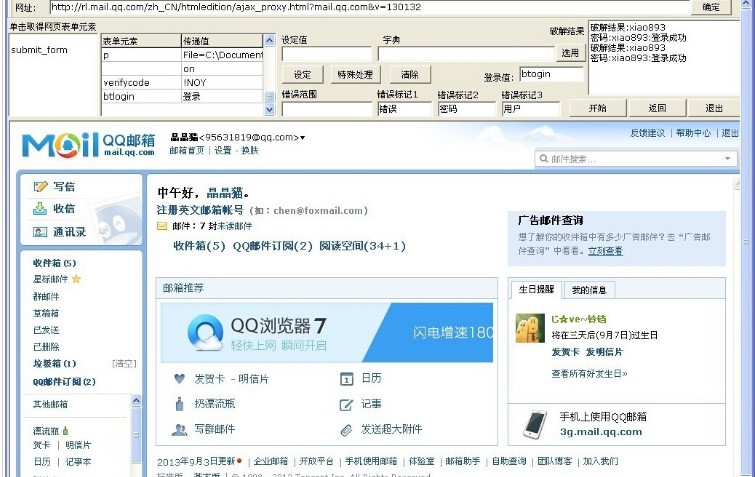The image size is (755, 477).
Task: Click the 错误标记3 field containing 用户
Action: [531, 109]
